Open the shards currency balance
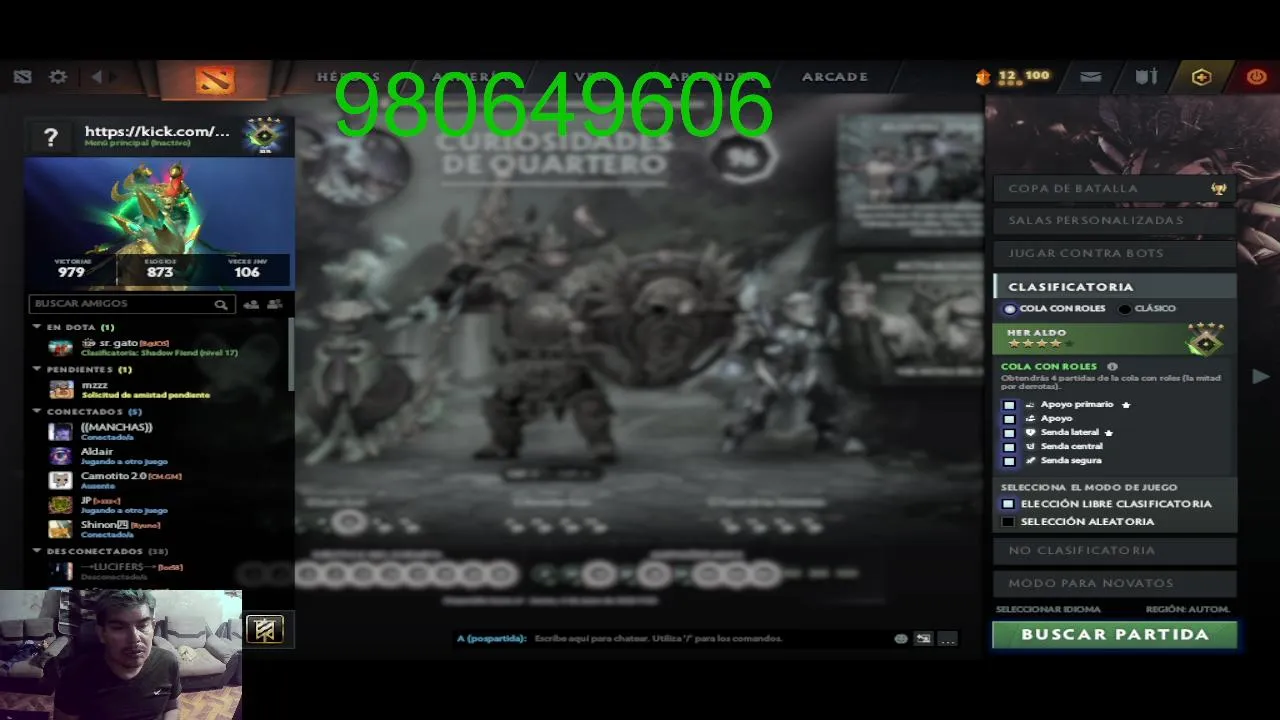The image size is (1280, 720). point(1012,77)
